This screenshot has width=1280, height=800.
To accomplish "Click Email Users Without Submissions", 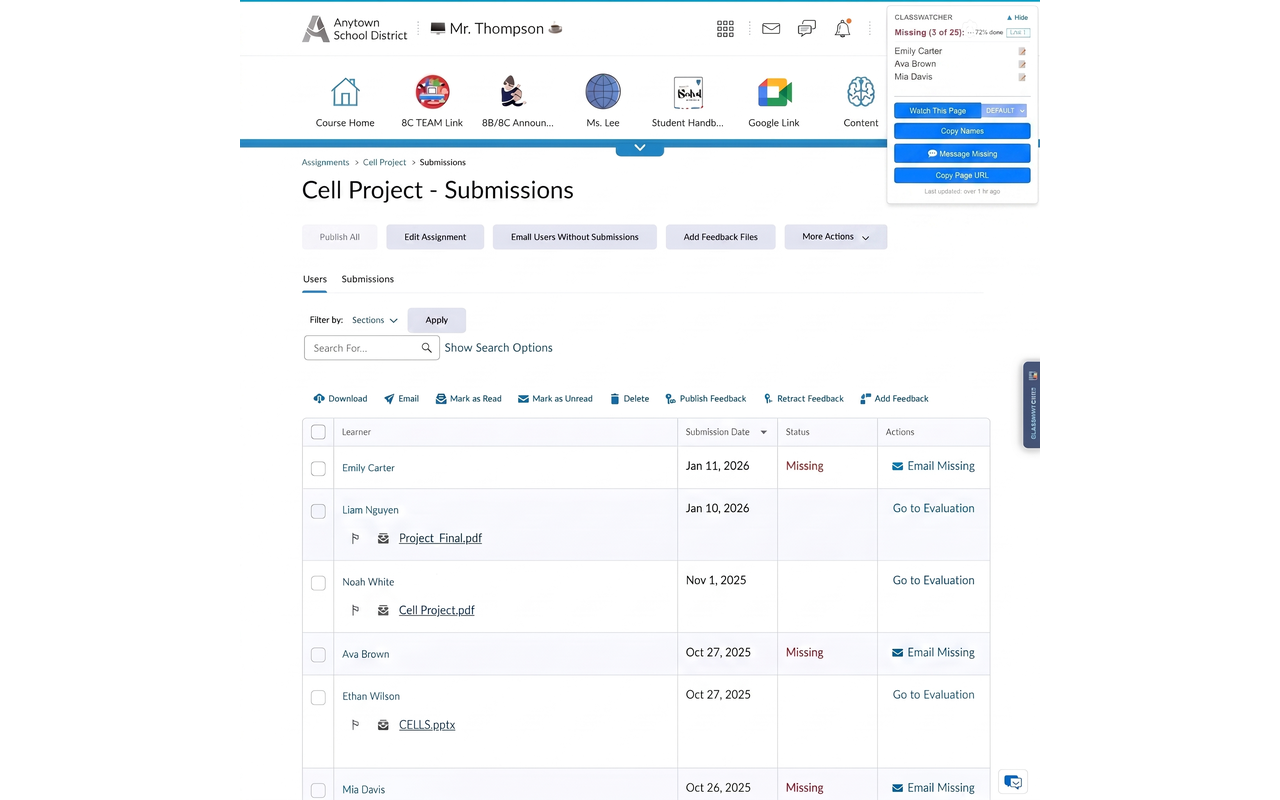I will [574, 237].
